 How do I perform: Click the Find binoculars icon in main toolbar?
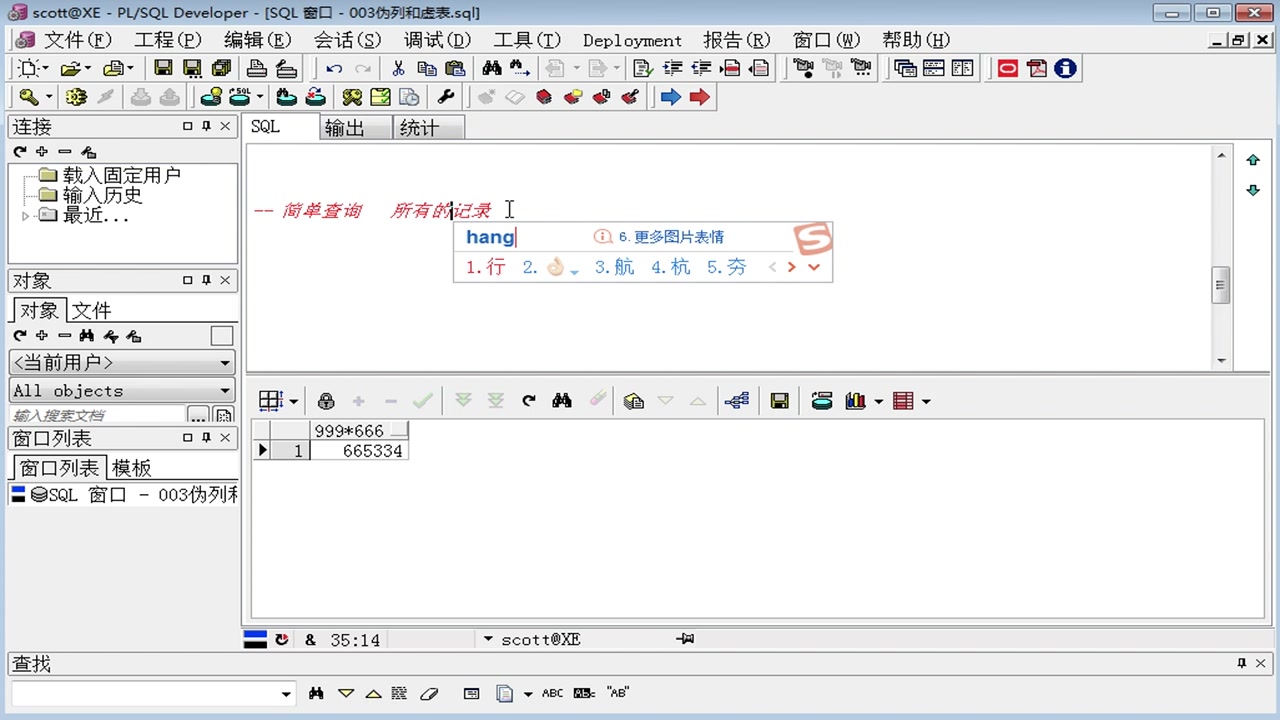point(491,68)
